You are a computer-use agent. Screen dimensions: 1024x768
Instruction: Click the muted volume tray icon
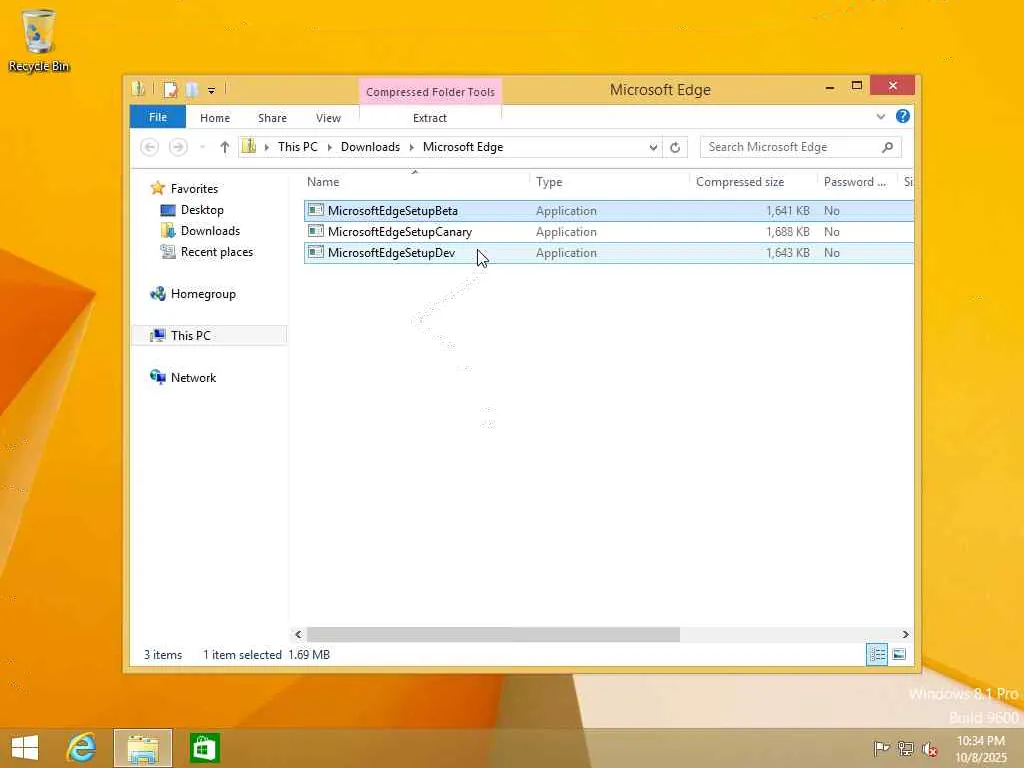pyautogui.click(x=929, y=748)
